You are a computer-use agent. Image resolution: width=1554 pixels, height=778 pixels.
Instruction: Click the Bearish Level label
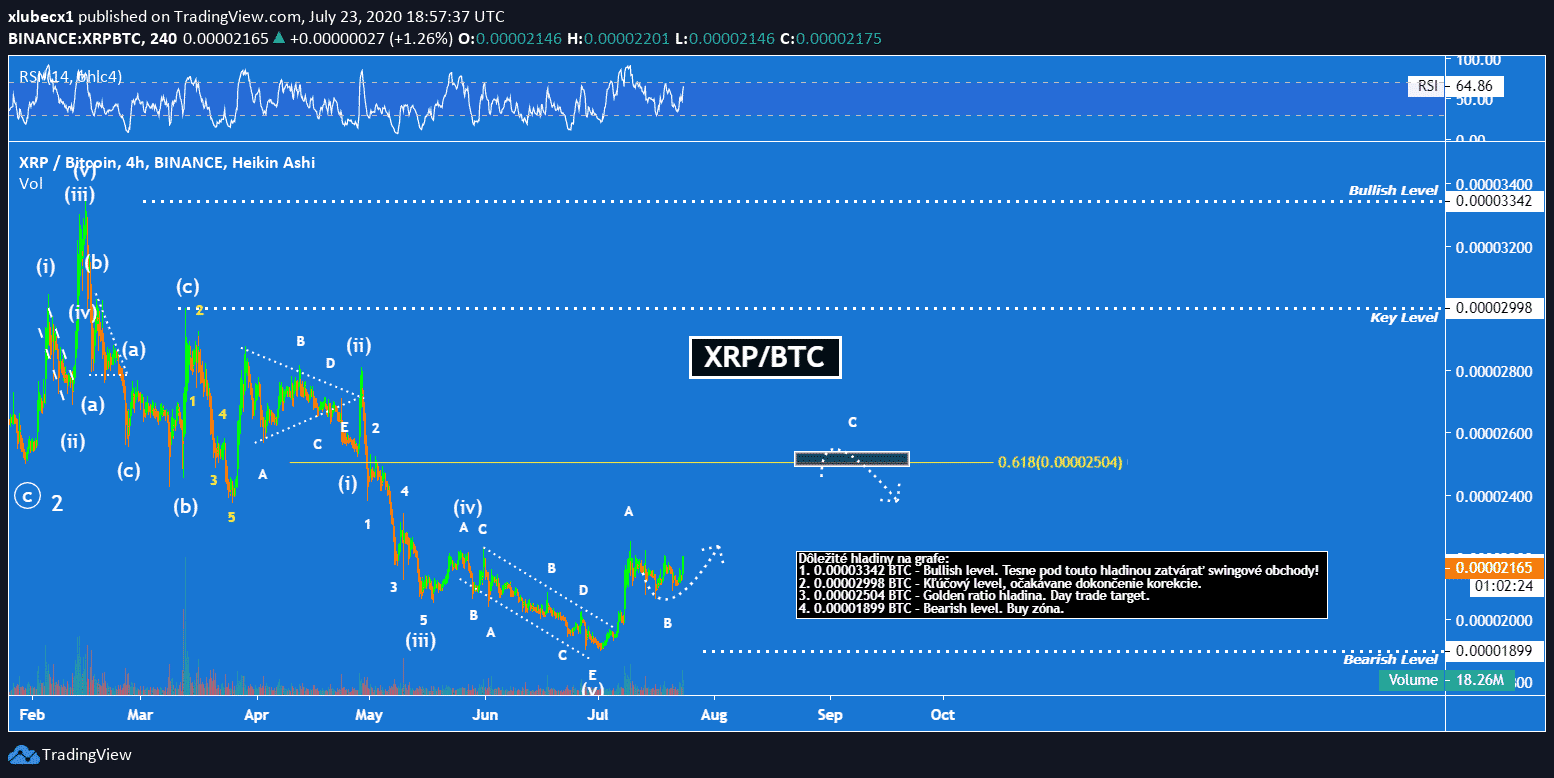(1390, 660)
